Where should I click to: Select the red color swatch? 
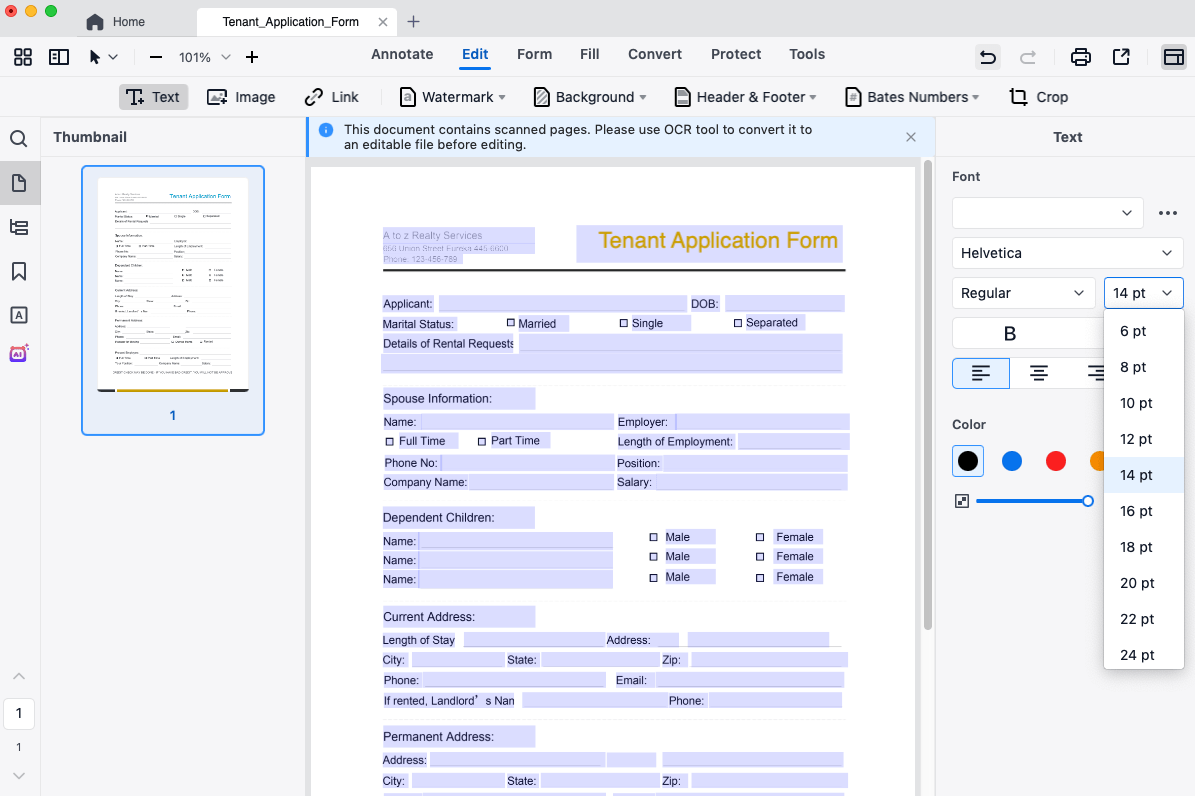click(x=1056, y=461)
